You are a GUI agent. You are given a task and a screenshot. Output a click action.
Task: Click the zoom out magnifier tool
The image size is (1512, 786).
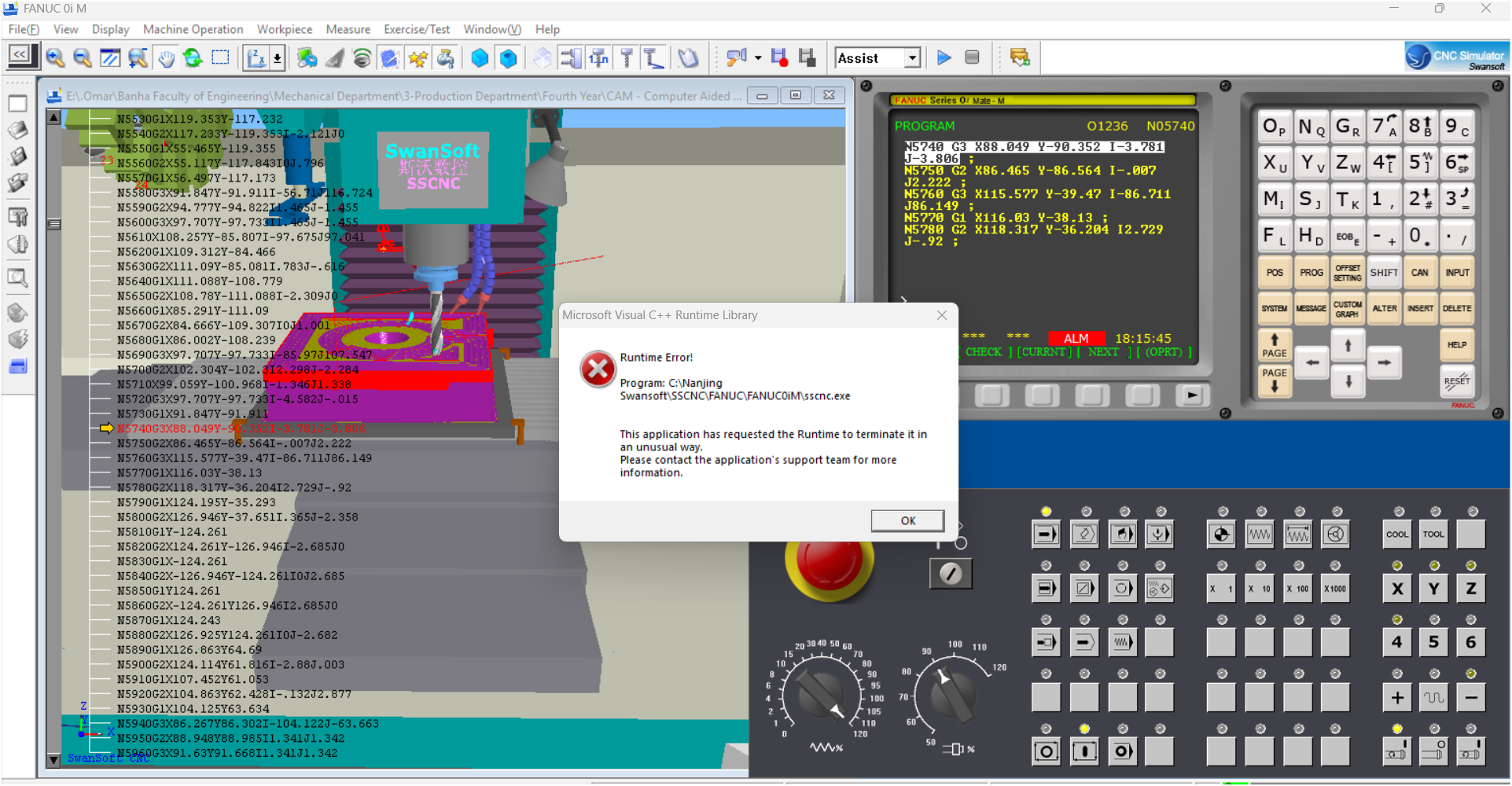[82, 57]
